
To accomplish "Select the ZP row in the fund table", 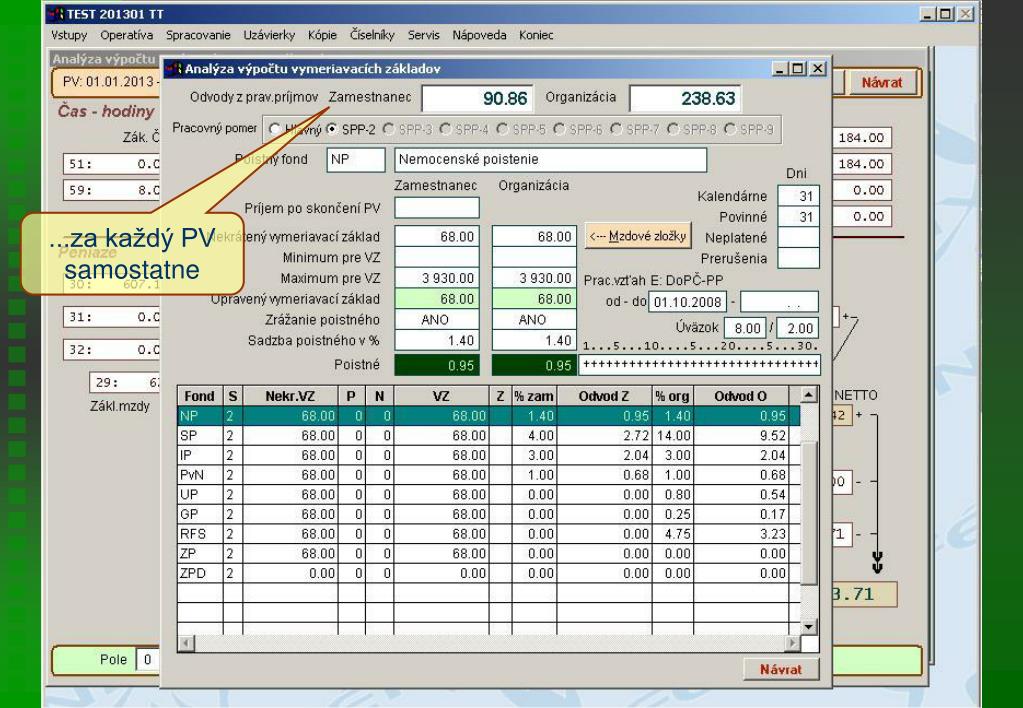I will click(x=489, y=553).
